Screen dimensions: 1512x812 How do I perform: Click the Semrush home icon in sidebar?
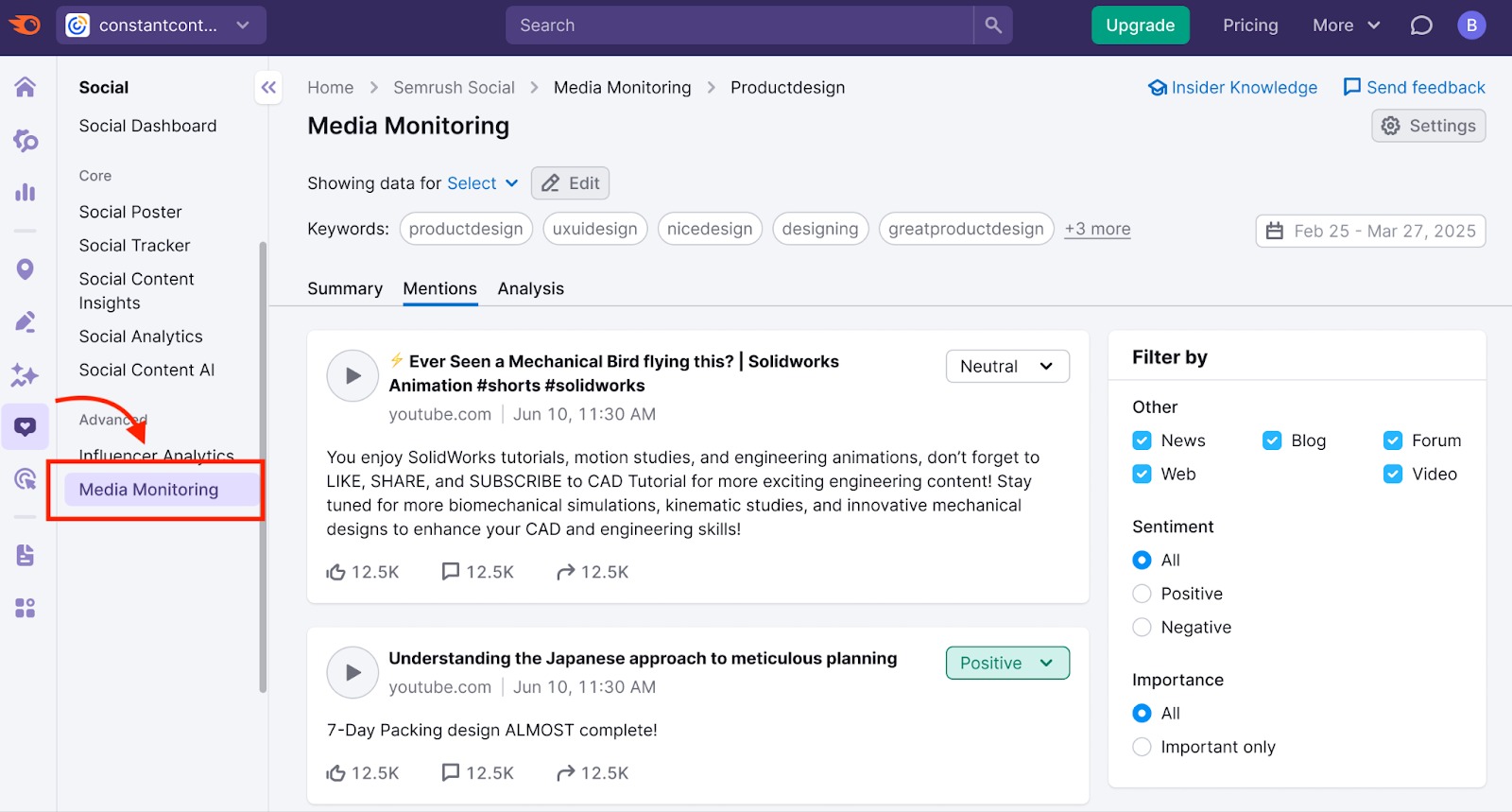tap(26, 87)
